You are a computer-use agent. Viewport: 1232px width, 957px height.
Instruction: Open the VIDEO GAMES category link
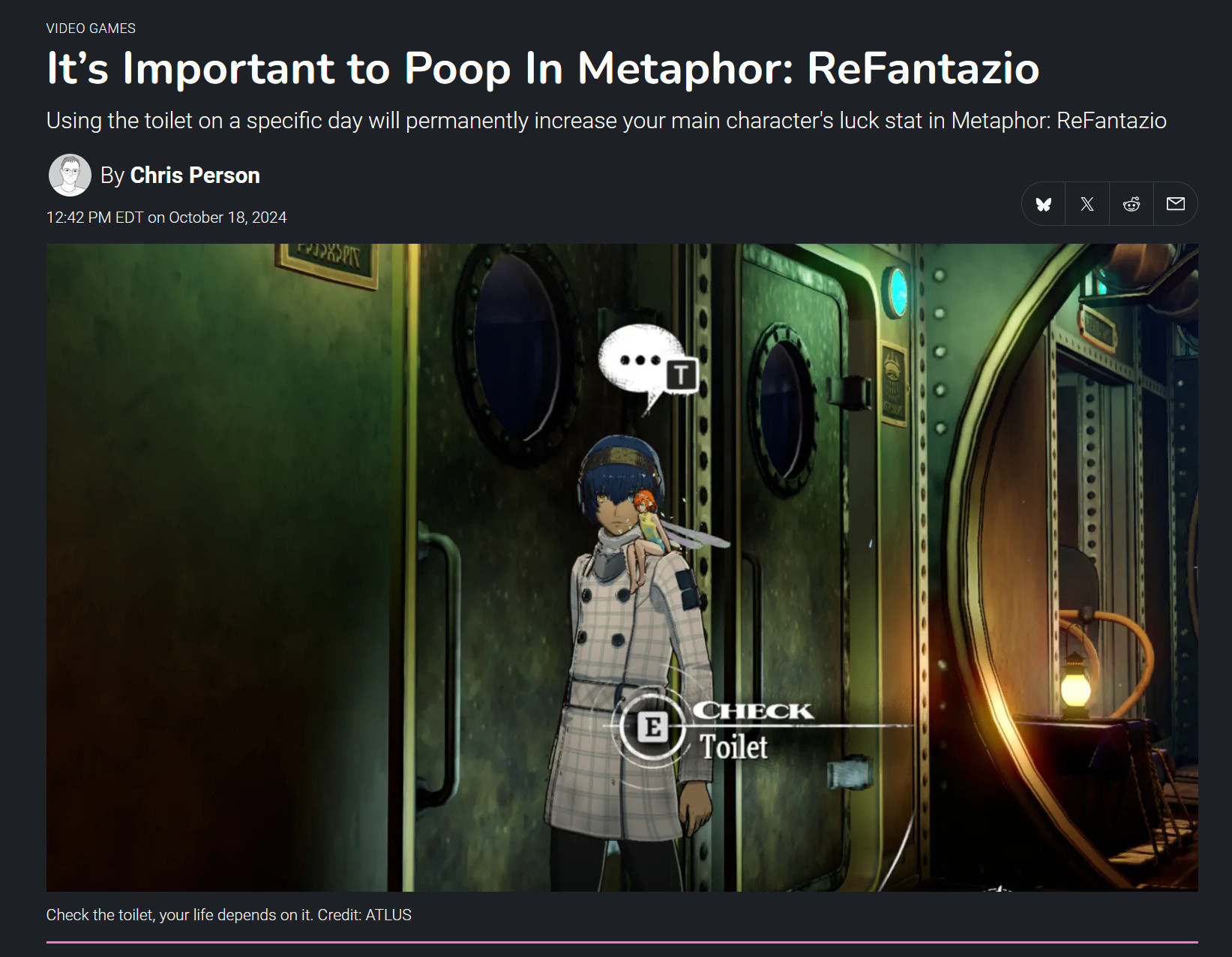[x=91, y=28]
